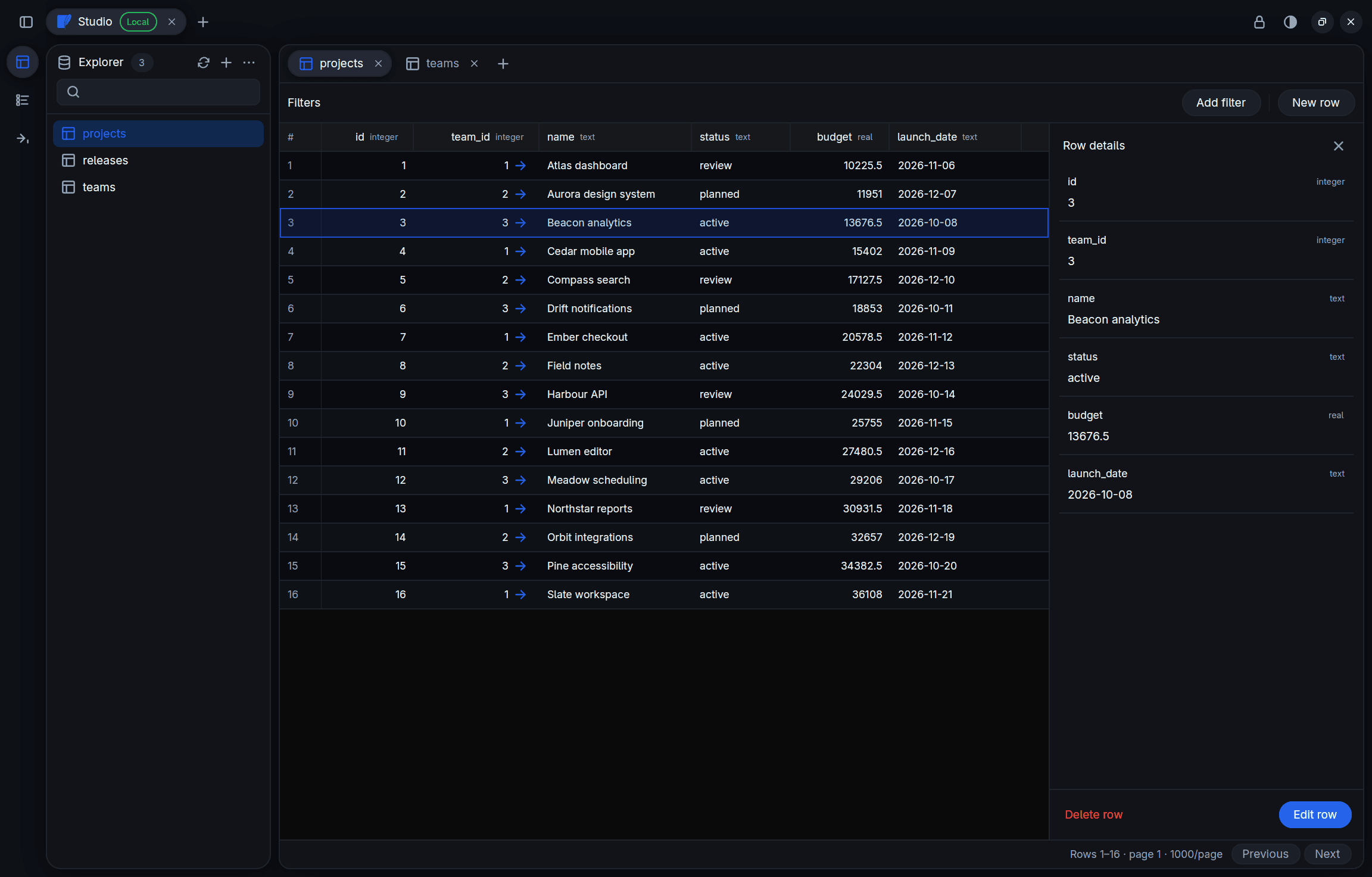This screenshot has height=877, width=1372.
Task: Follow team_id link for Lumen editor
Action: point(520,452)
